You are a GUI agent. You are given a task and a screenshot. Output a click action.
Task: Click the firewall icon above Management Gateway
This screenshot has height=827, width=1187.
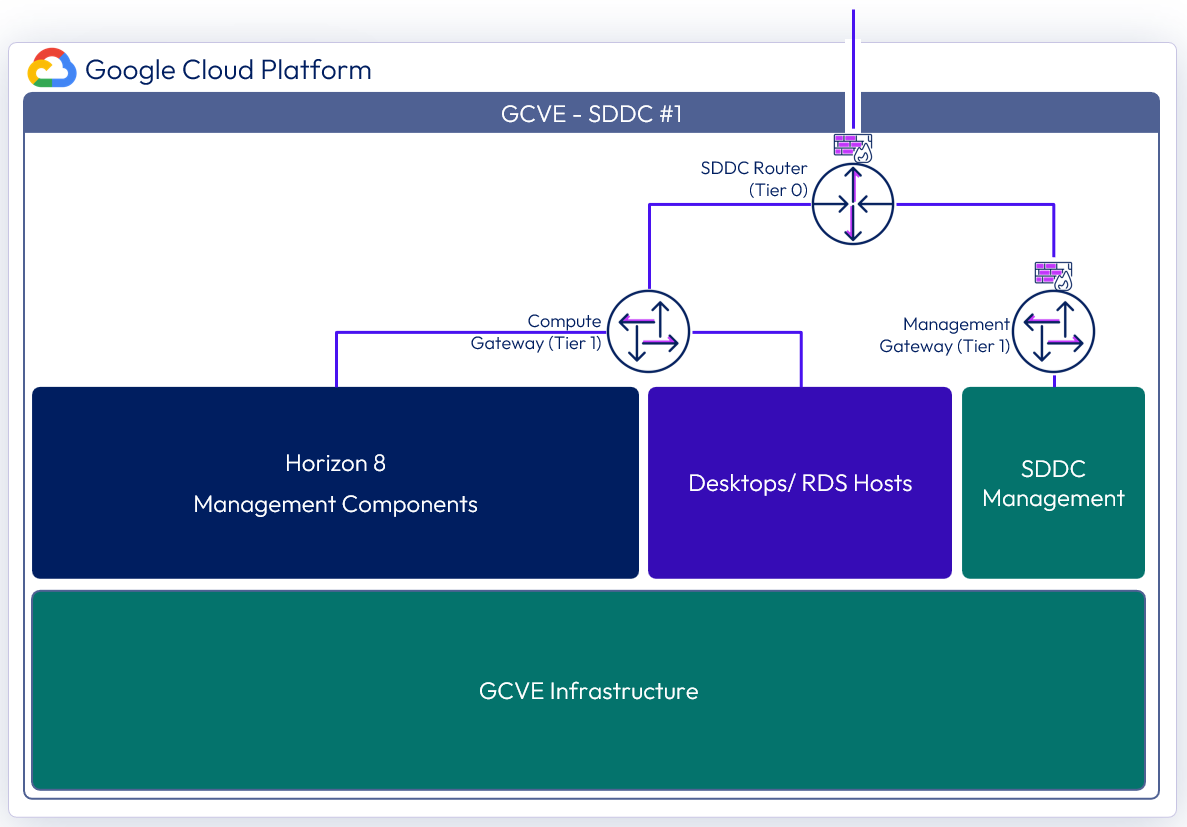click(x=1053, y=275)
